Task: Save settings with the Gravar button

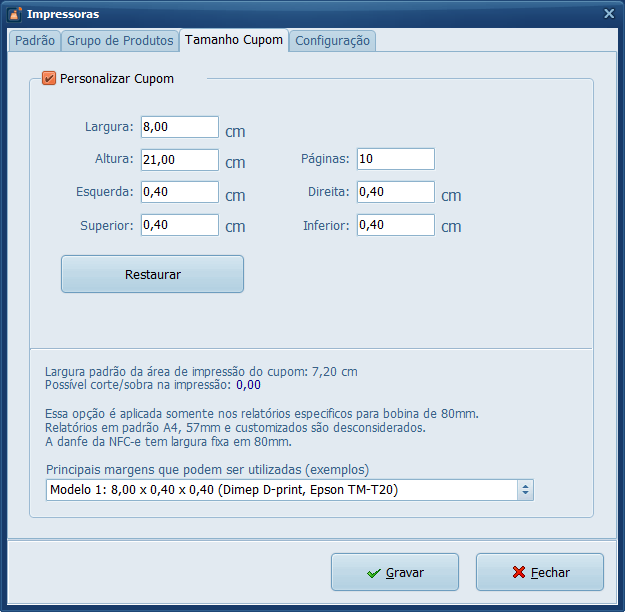Action: (x=395, y=573)
